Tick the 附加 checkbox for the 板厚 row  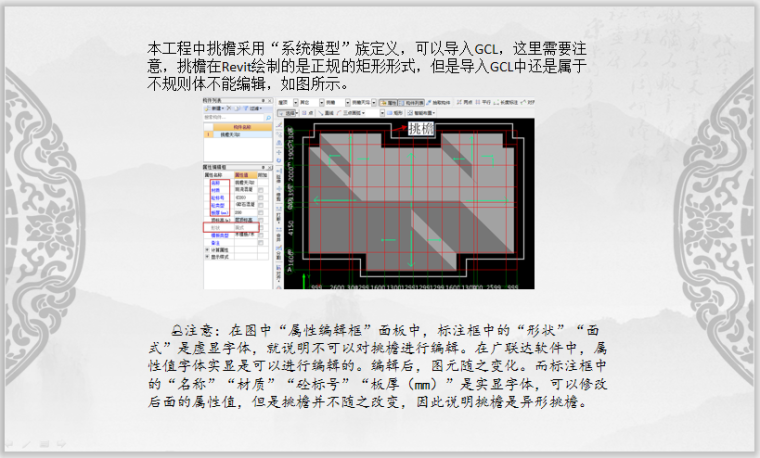pyautogui.click(x=261, y=212)
